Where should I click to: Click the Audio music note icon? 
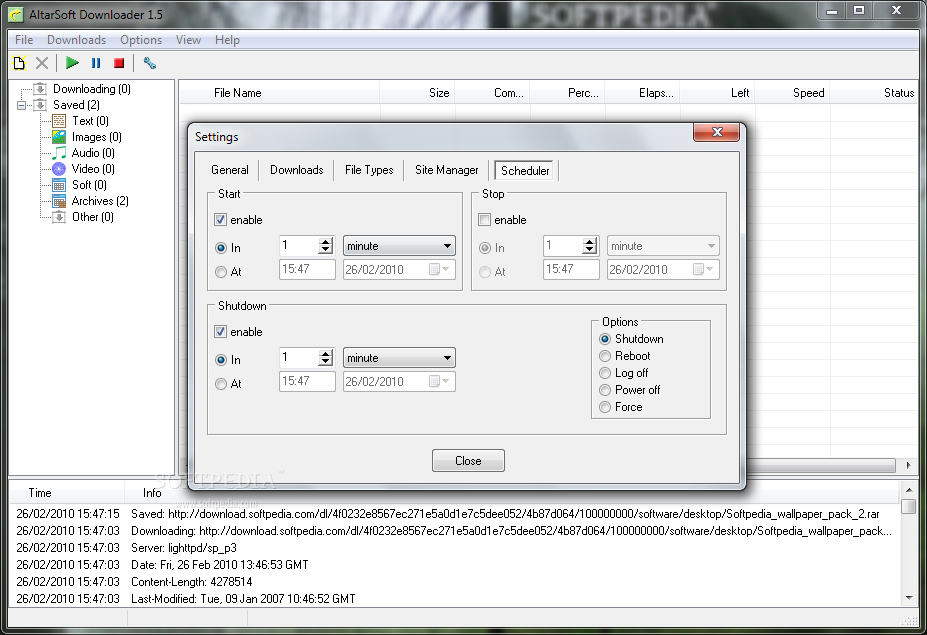pos(59,153)
